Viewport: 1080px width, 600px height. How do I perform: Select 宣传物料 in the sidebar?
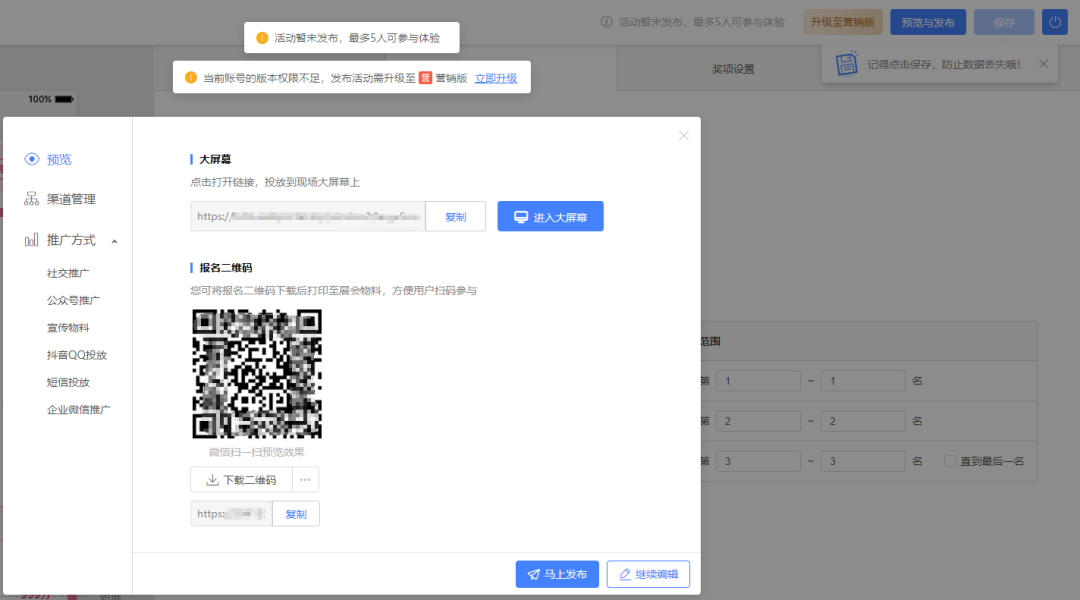(68, 328)
